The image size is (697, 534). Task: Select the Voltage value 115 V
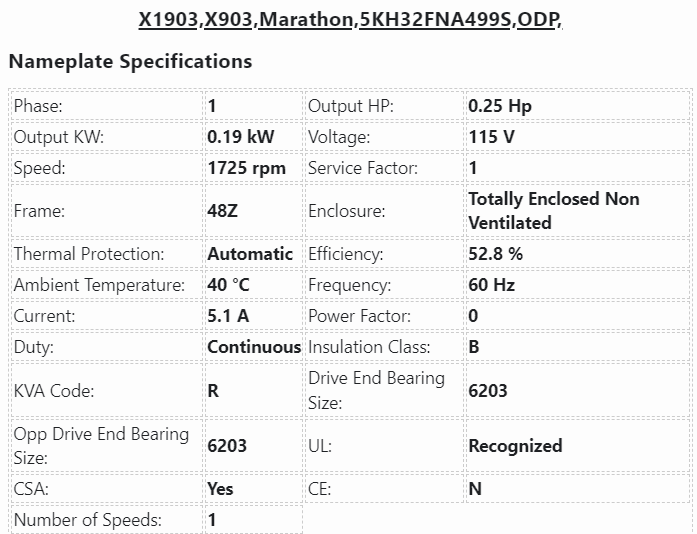pos(491,137)
